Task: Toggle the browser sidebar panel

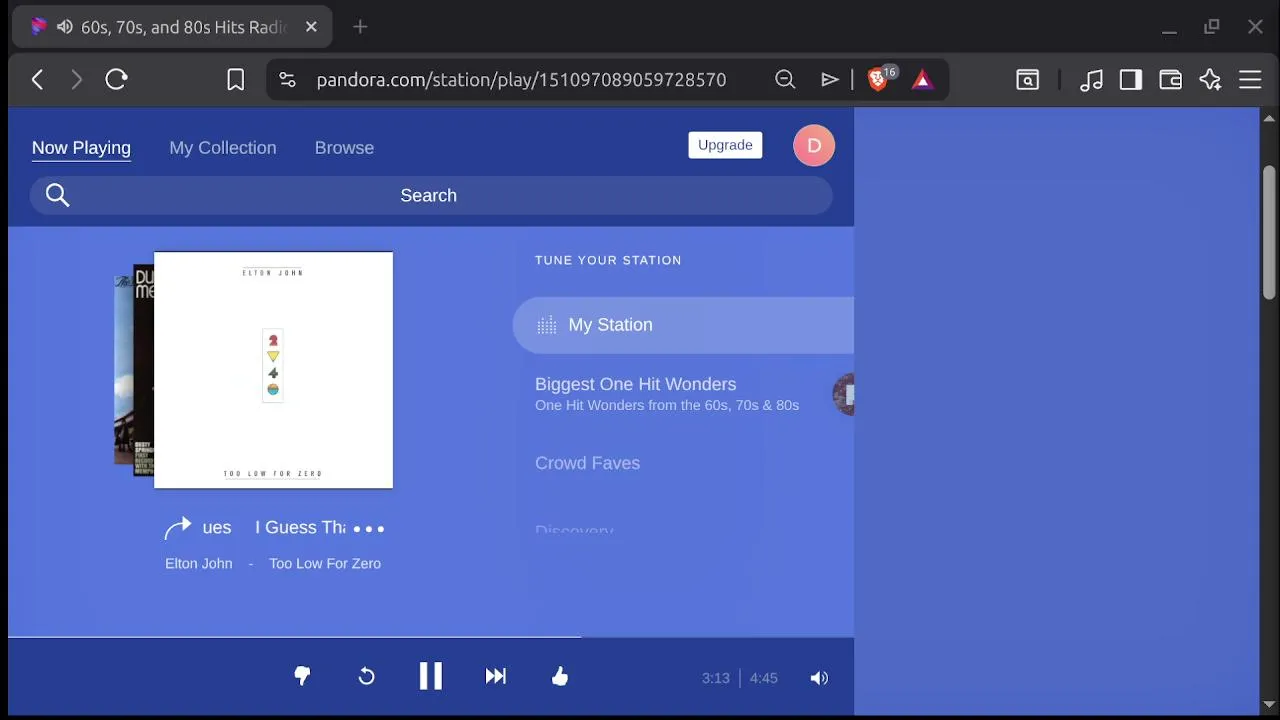Action: tap(1131, 80)
